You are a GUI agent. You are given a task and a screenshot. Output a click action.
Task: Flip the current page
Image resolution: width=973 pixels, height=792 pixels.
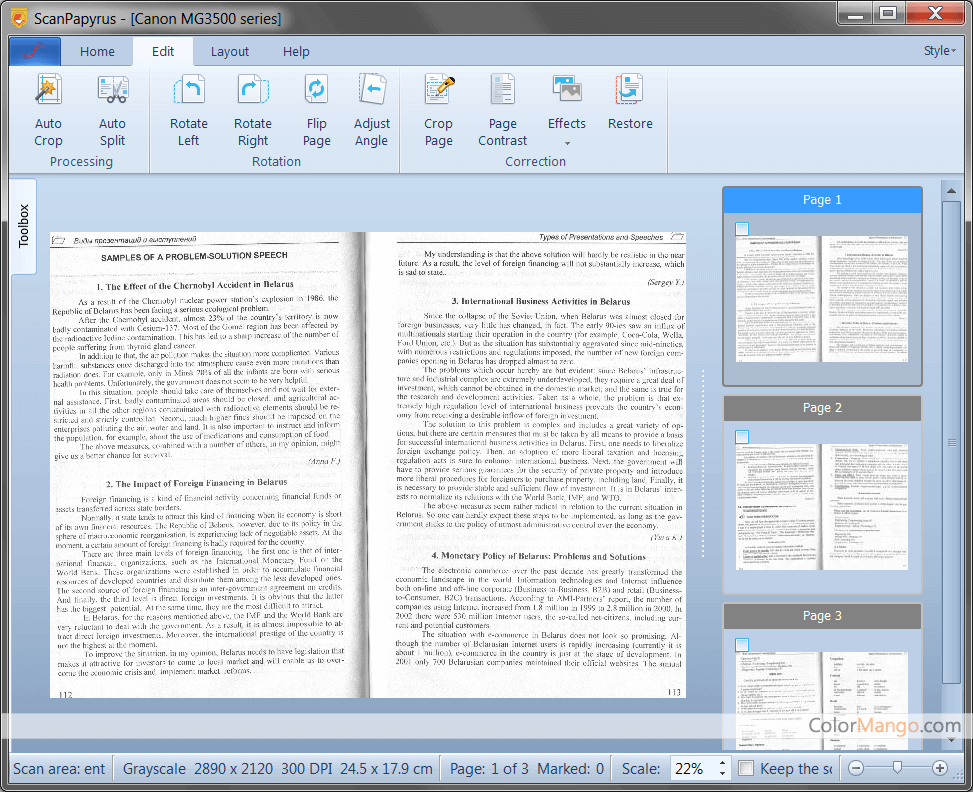click(316, 92)
